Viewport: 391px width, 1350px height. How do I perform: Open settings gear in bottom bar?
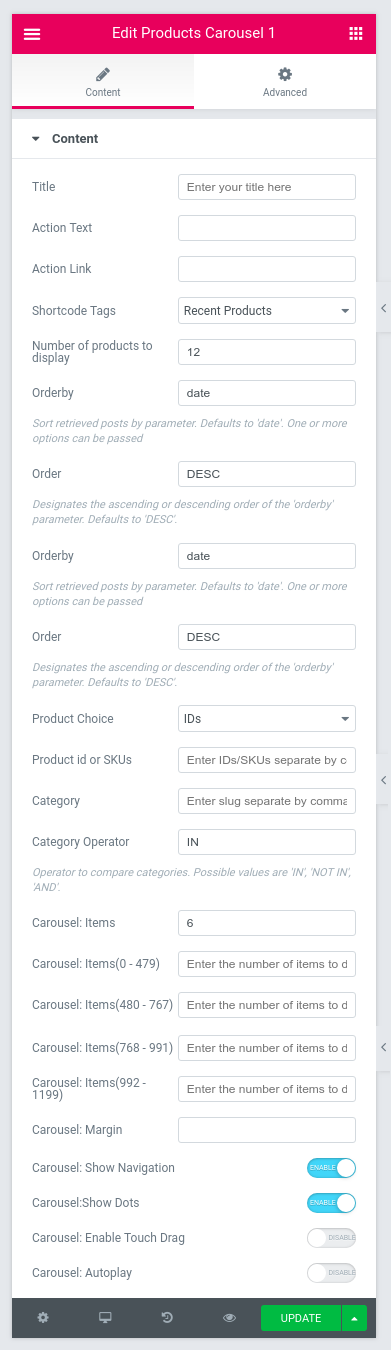point(43,1318)
